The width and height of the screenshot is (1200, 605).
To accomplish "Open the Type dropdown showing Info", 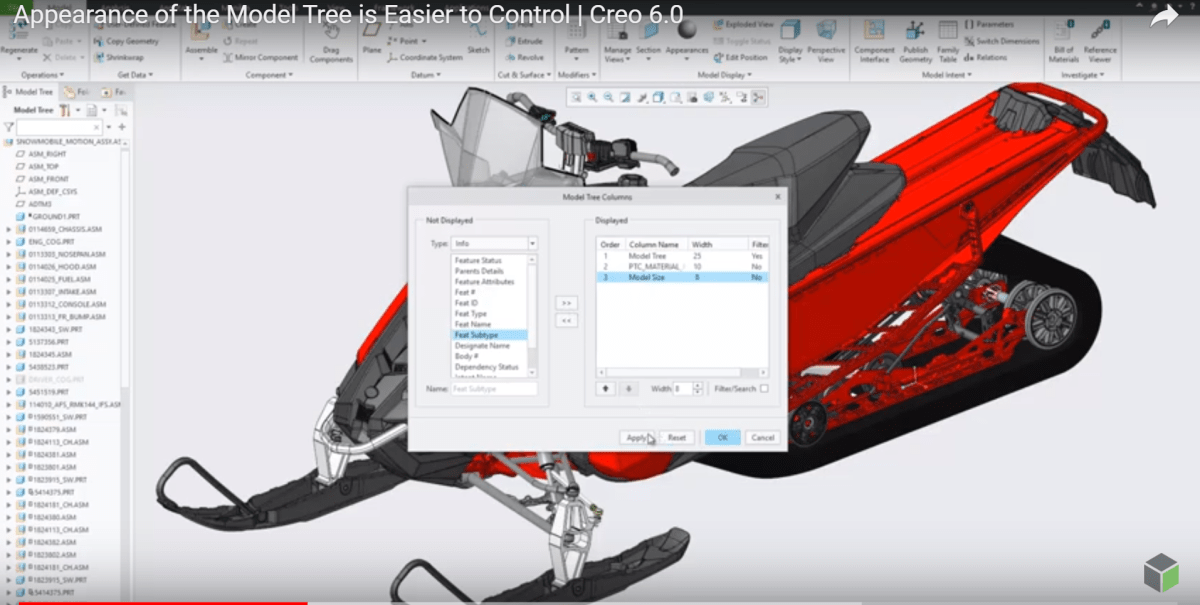I will tap(533, 243).
